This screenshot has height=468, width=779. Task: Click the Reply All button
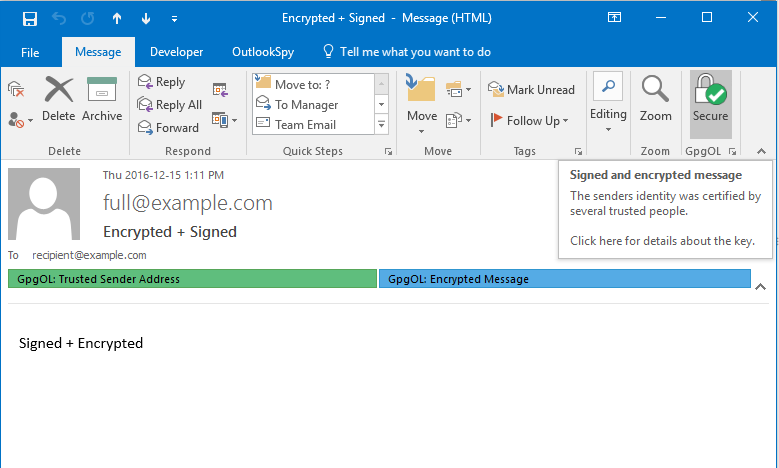(x=169, y=105)
